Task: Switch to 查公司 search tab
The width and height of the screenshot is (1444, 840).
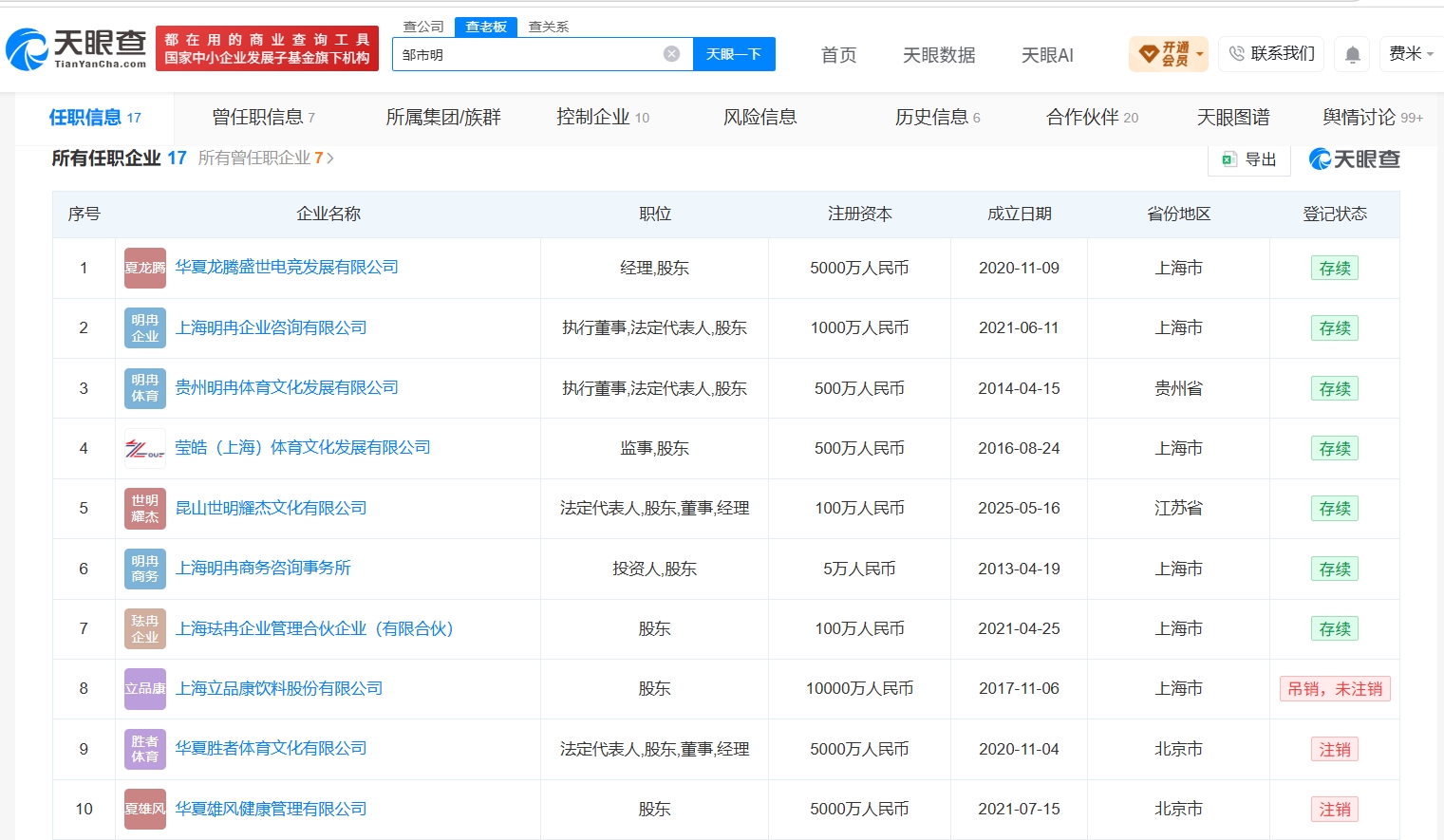Action: click(x=423, y=27)
